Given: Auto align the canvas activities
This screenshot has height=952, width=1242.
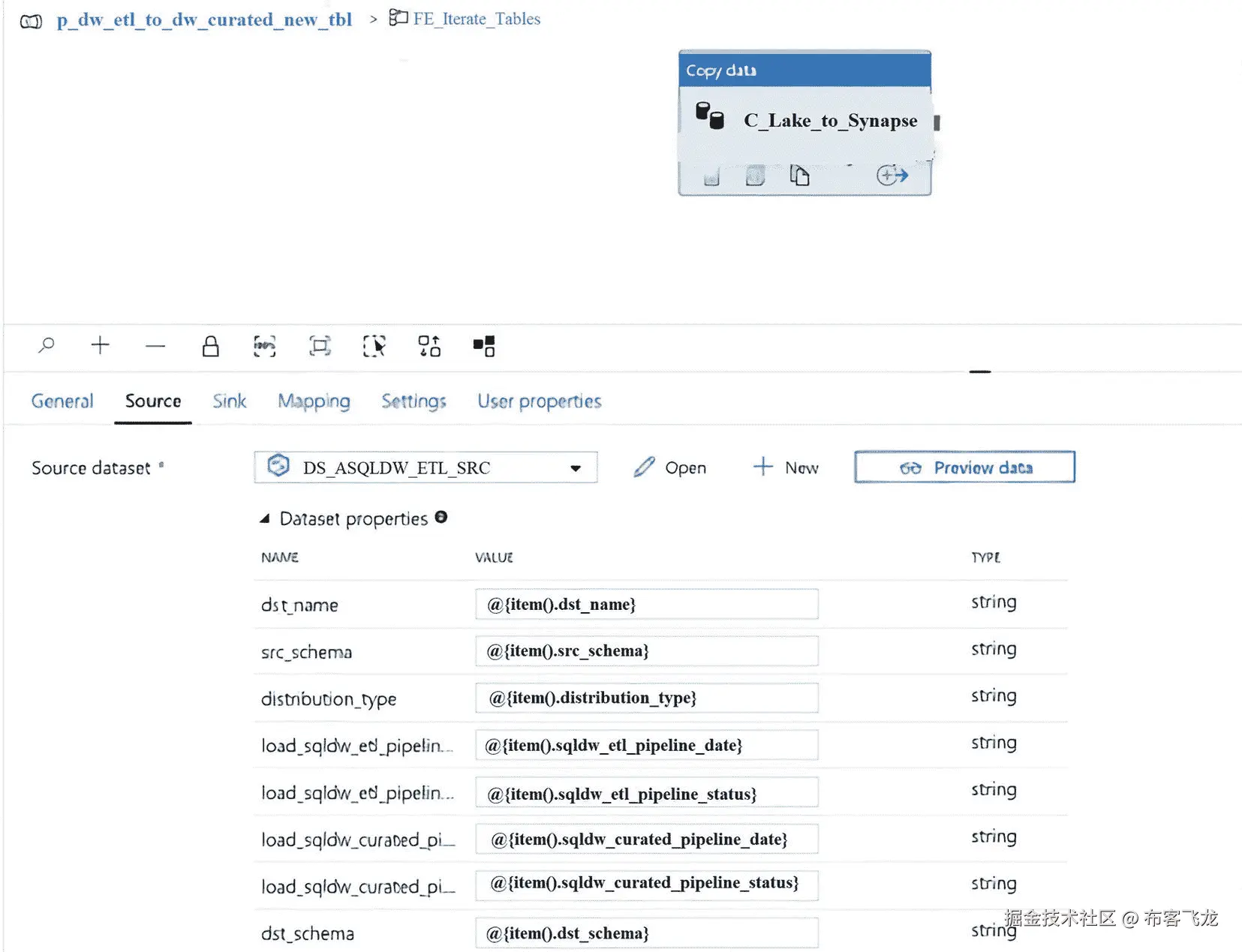Looking at the screenshot, I should pos(429,346).
